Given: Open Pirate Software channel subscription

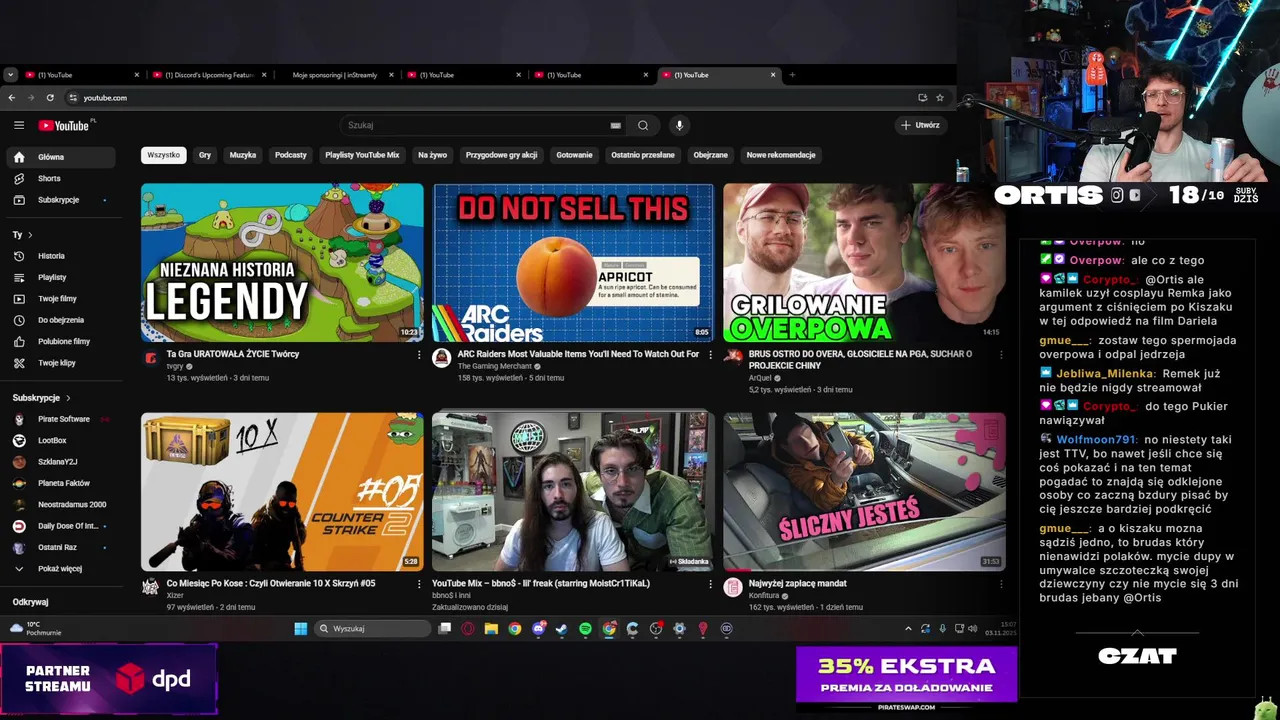Looking at the screenshot, I should [x=62, y=419].
